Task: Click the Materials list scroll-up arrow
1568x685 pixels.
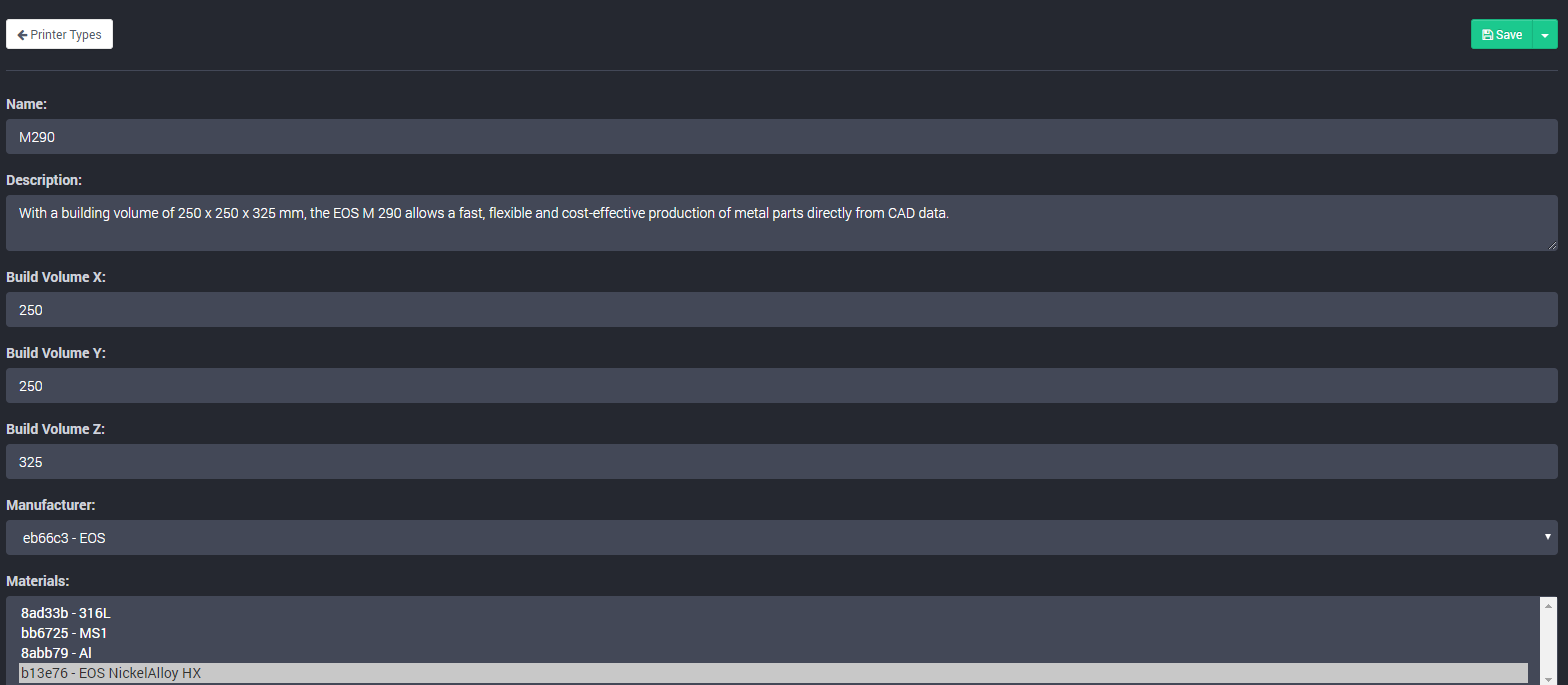Action: tap(1549, 605)
